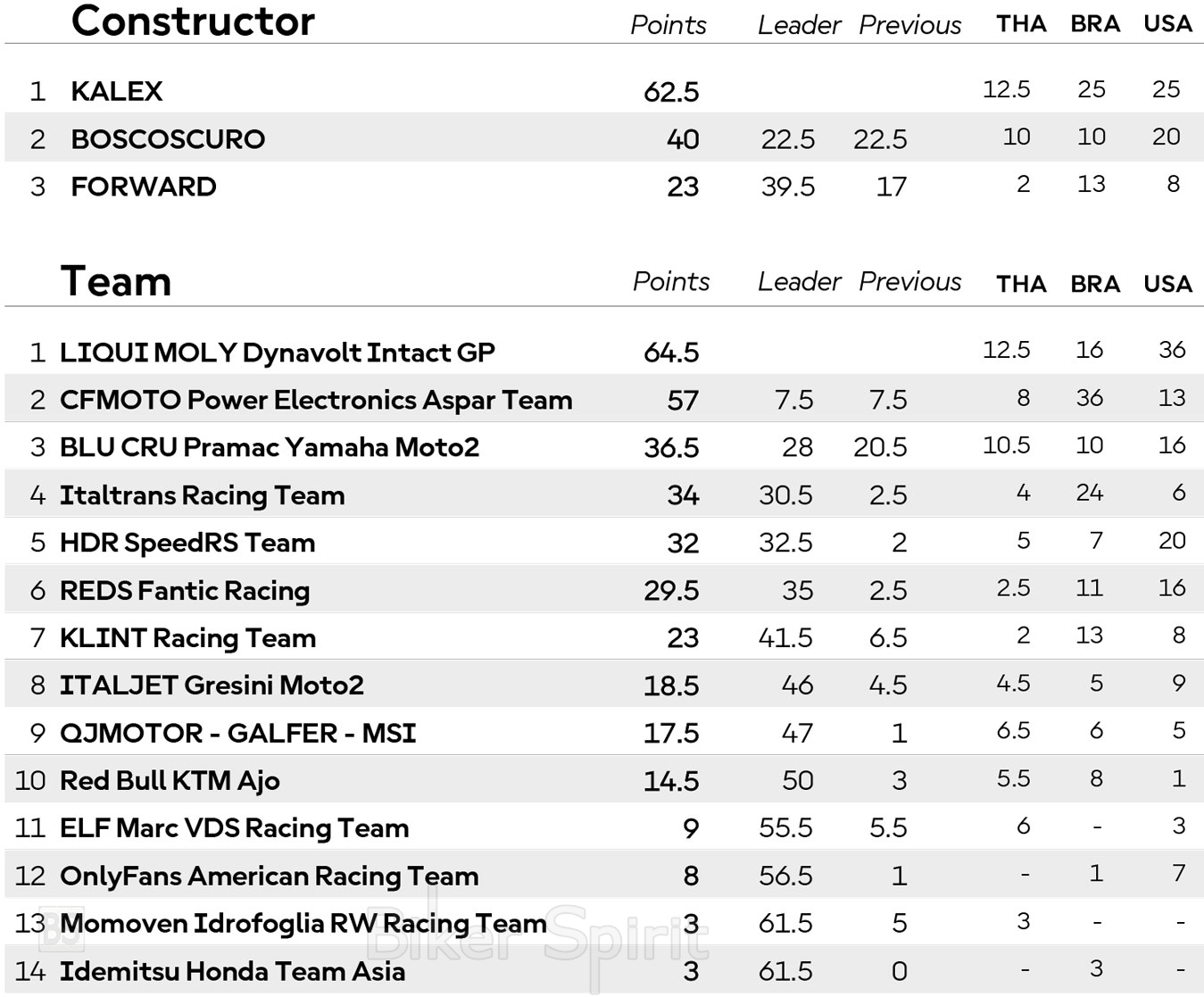Select the THA column header in Team table
Viewport: 1204px width, 997px height.
(1021, 284)
